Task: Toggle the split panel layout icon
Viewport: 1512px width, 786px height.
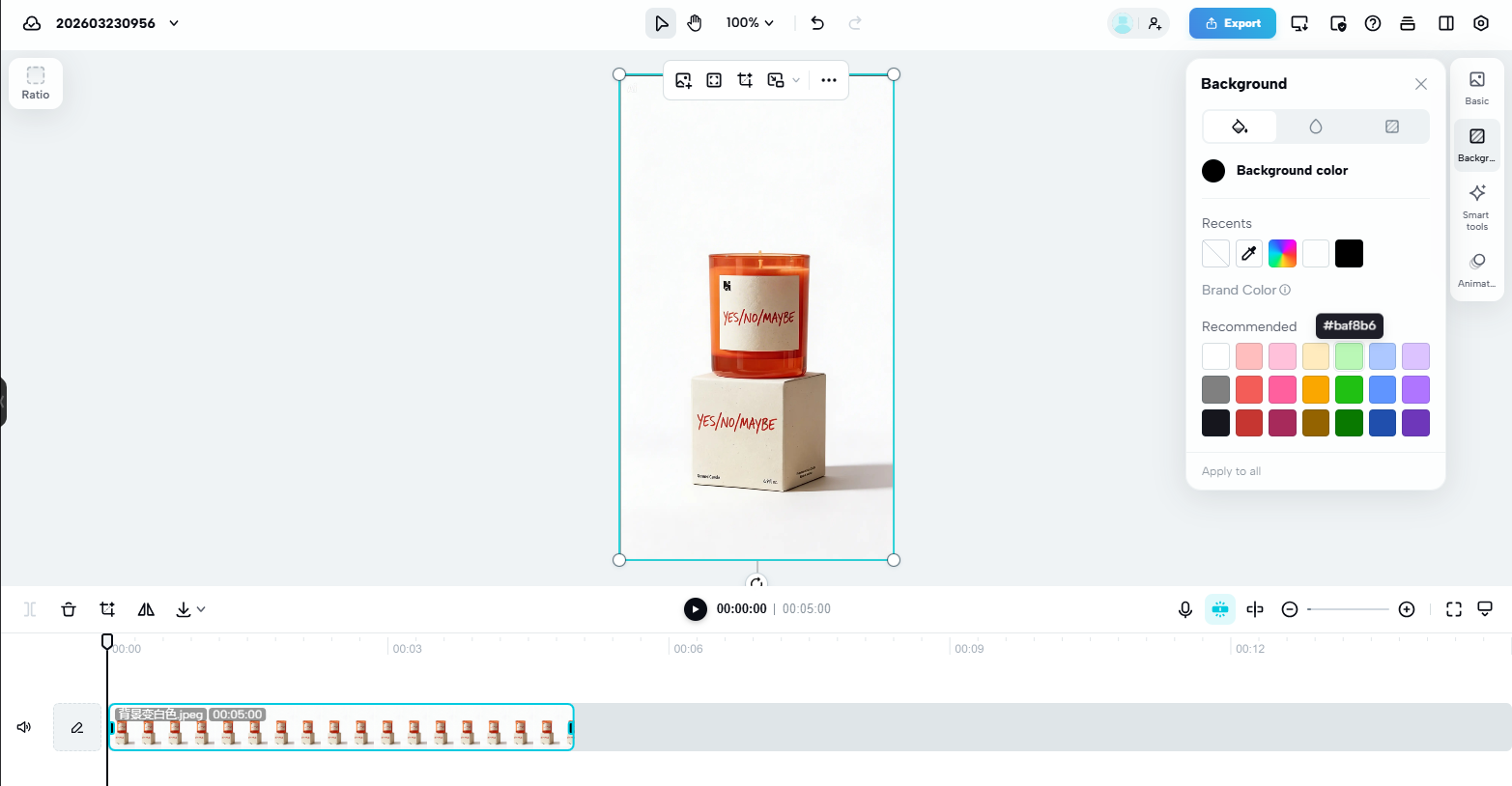Action: [x=1446, y=23]
